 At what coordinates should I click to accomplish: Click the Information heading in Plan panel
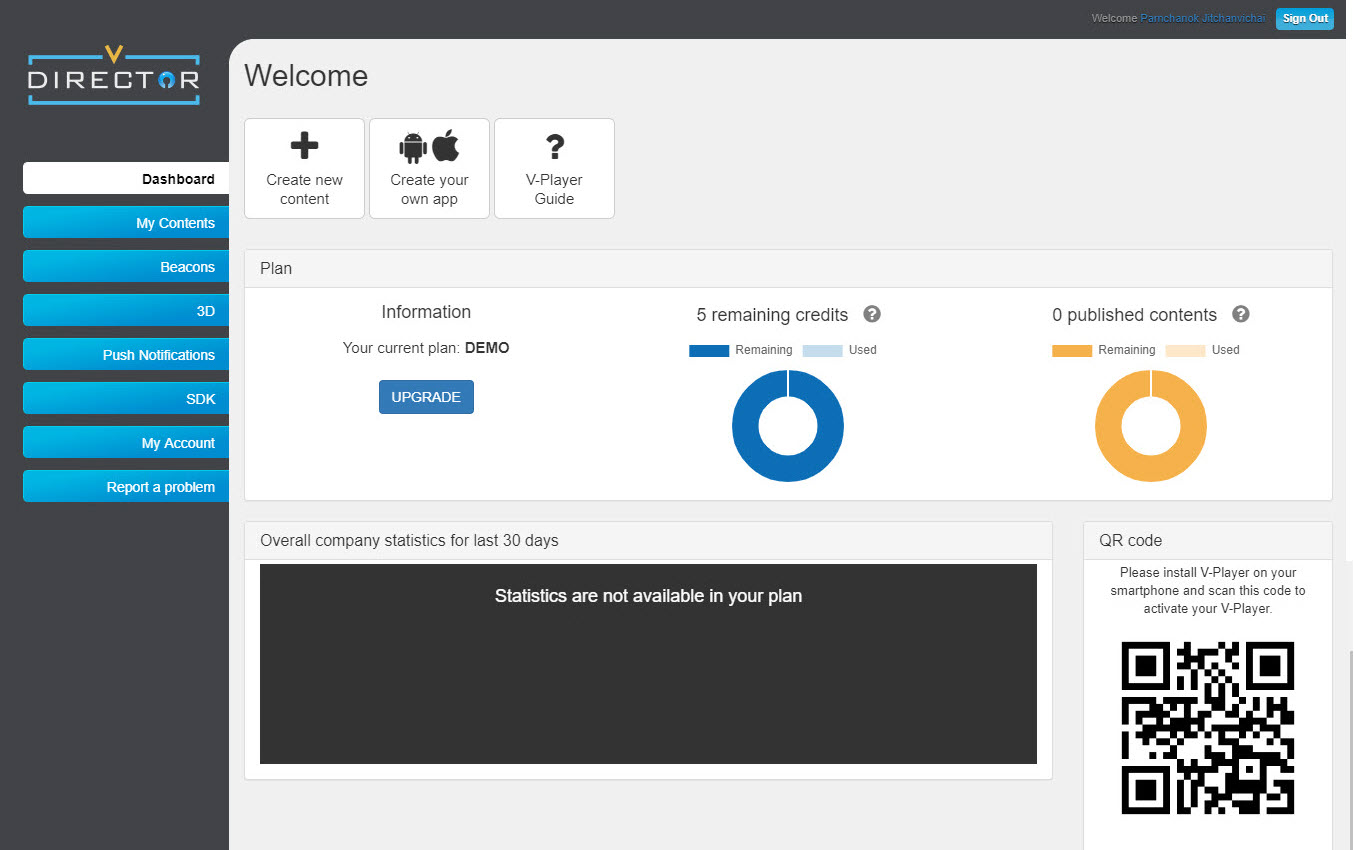coord(426,312)
